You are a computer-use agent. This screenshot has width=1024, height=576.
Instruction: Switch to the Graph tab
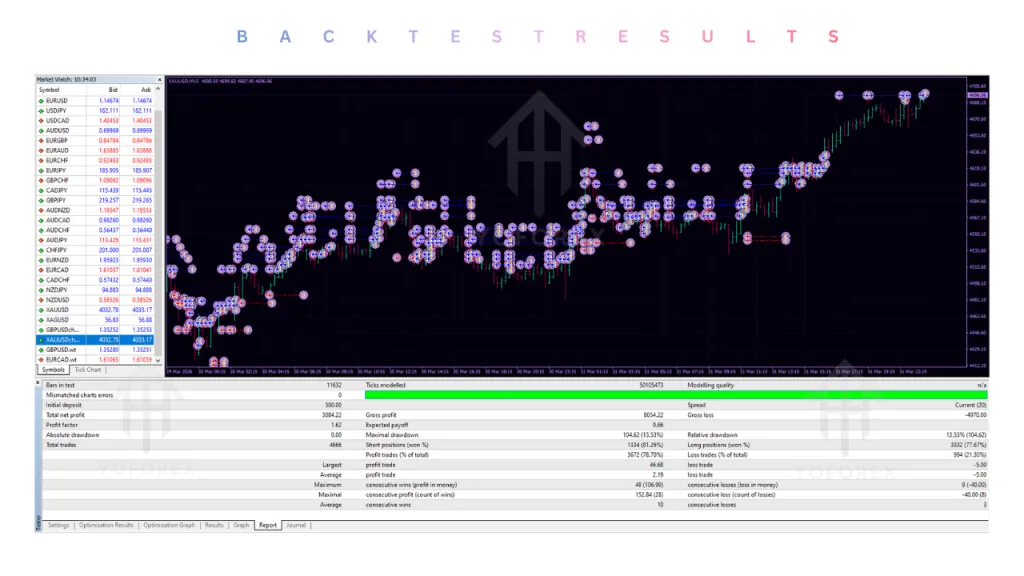coord(241,525)
